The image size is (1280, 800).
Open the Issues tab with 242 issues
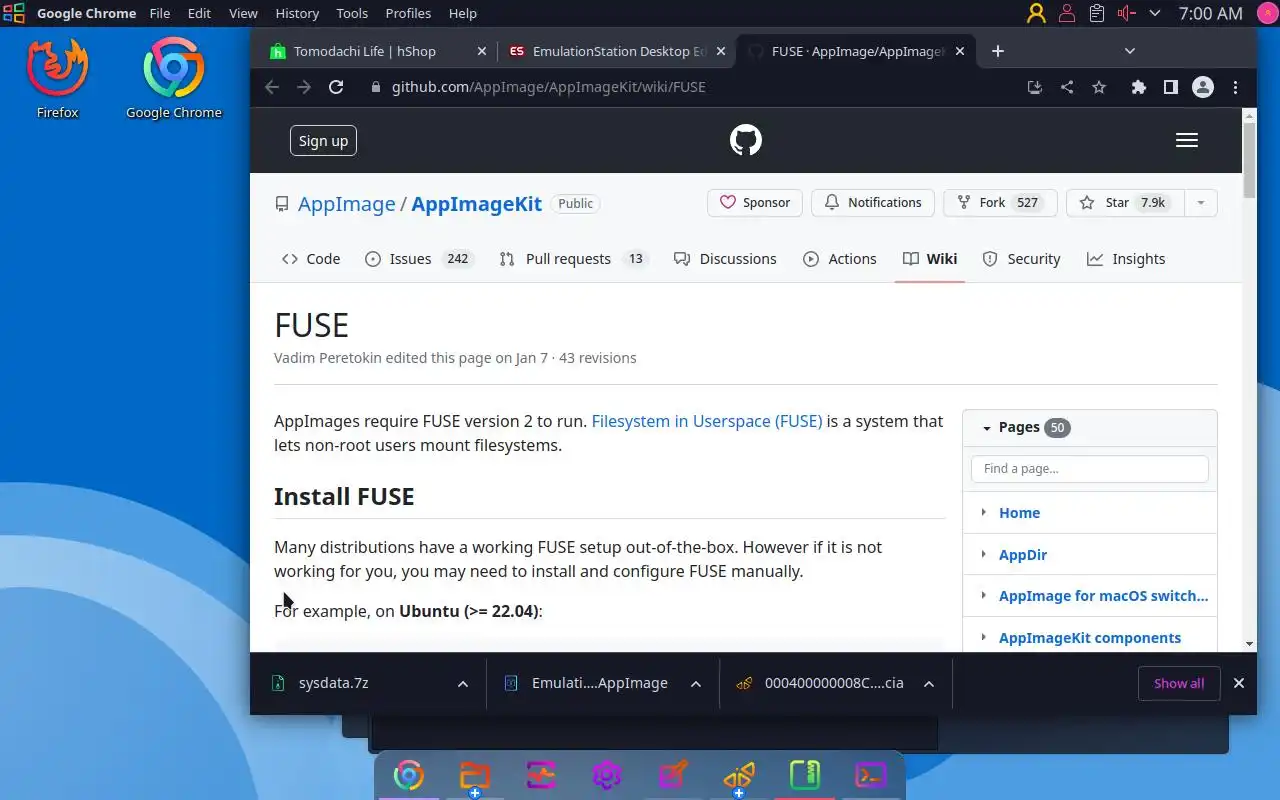(x=418, y=259)
